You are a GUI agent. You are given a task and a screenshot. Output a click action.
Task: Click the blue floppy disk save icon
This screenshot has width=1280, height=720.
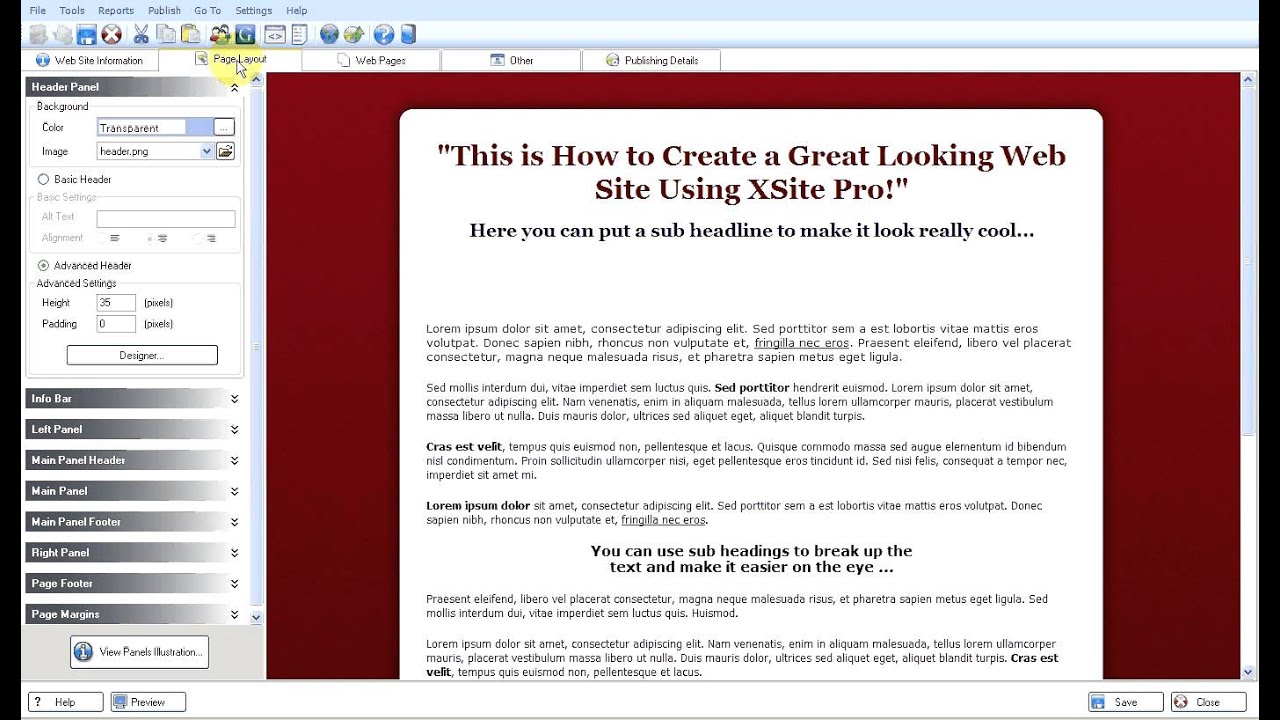pyautogui.click(x=87, y=34)
